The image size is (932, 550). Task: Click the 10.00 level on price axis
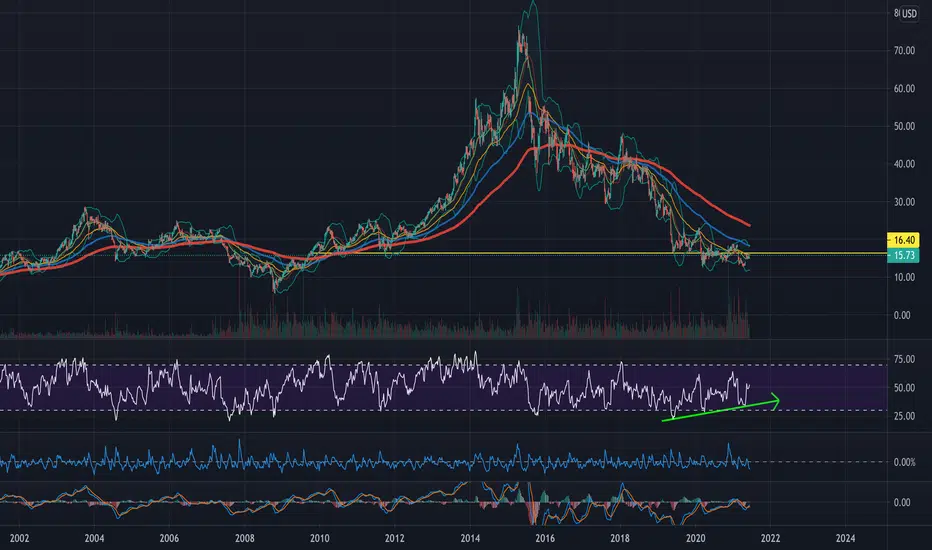pyautogui.click(x=904, y=277)
